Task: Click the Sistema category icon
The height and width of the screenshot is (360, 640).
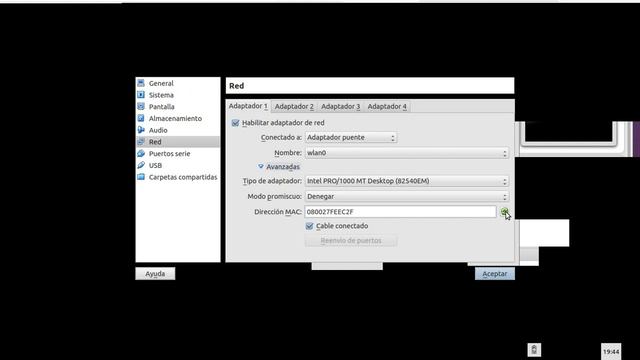Action: pyautogui.click(x=141, y=95)
